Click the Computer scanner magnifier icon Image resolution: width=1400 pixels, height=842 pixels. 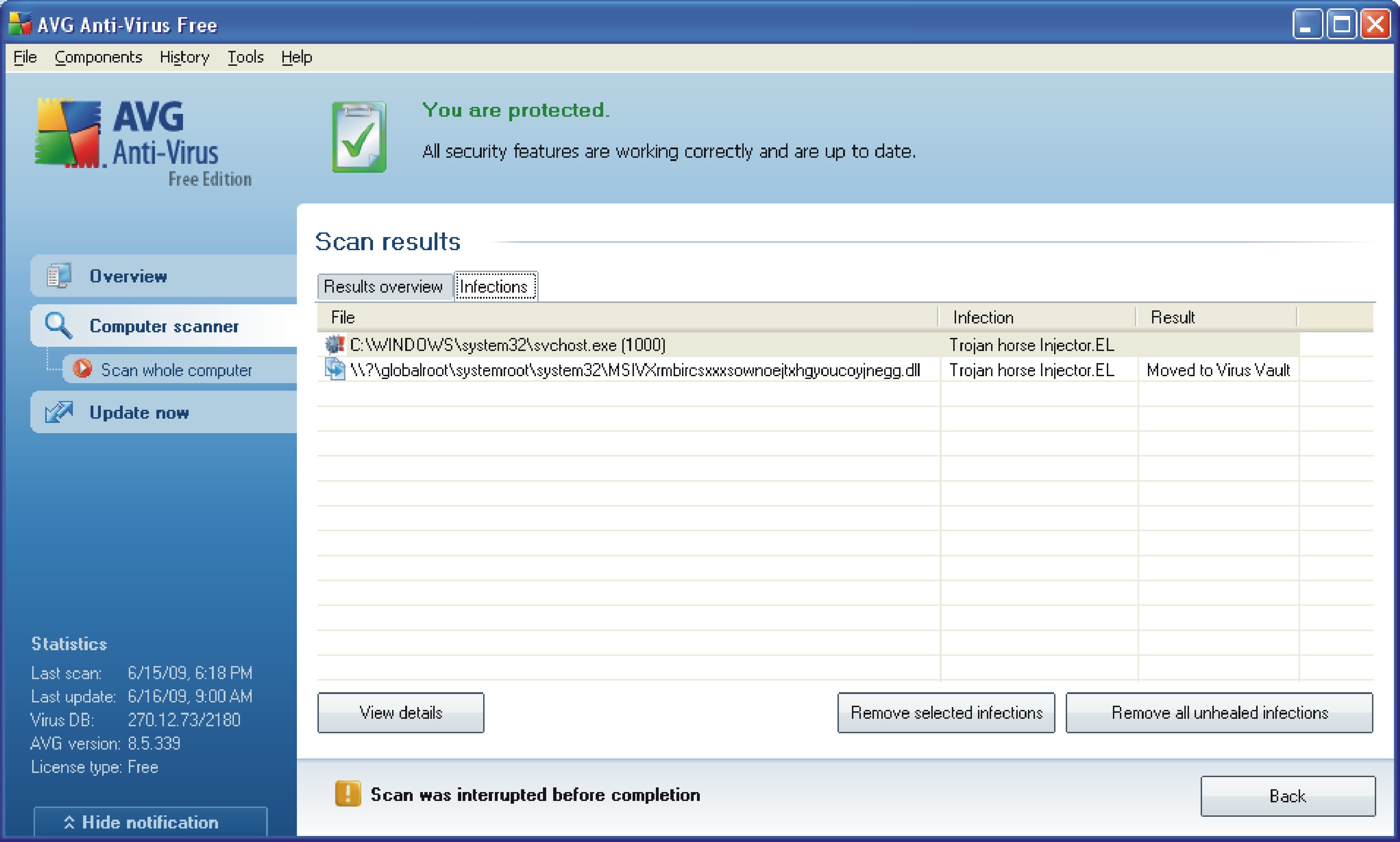[58, 326]
